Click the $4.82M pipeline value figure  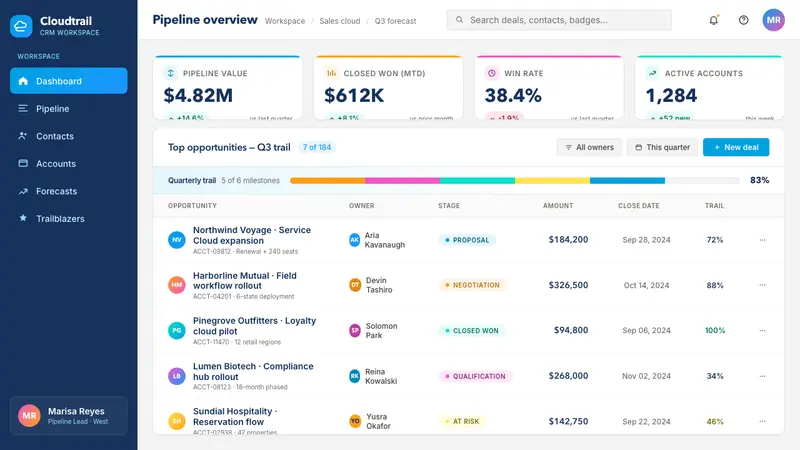(x=198, y=95)
